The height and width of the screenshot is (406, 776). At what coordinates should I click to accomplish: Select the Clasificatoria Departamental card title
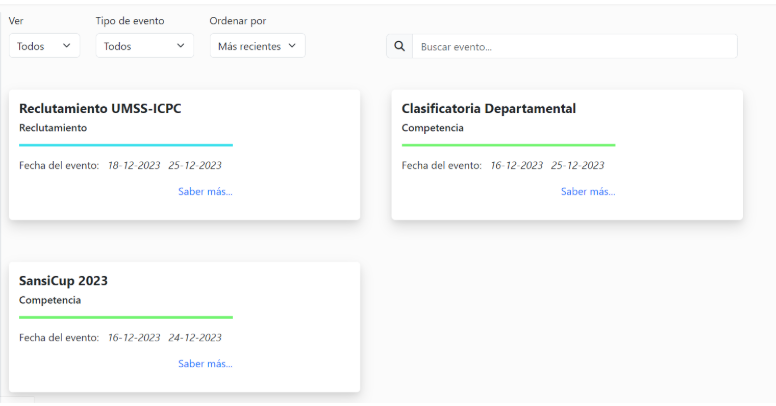click(x=488, y=108)
